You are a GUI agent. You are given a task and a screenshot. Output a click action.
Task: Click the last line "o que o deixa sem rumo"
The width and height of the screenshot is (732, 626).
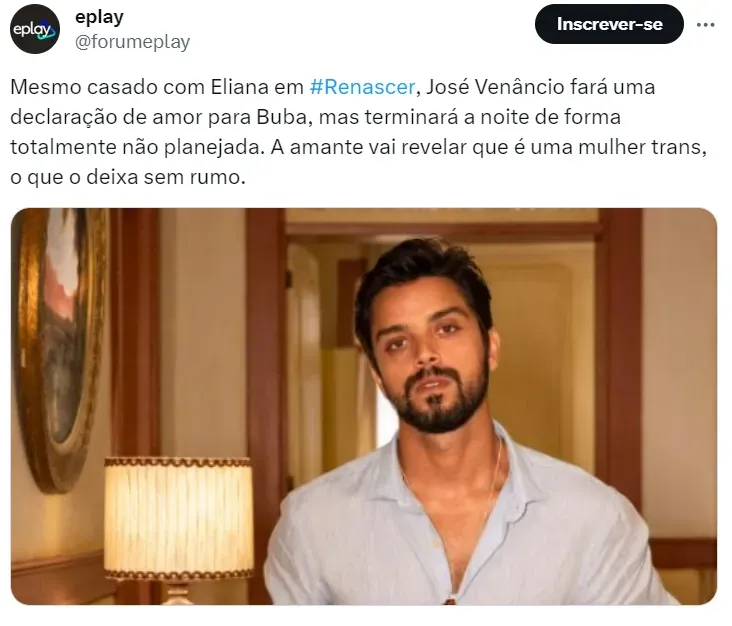pyautogui.click(x=127, y=177)
